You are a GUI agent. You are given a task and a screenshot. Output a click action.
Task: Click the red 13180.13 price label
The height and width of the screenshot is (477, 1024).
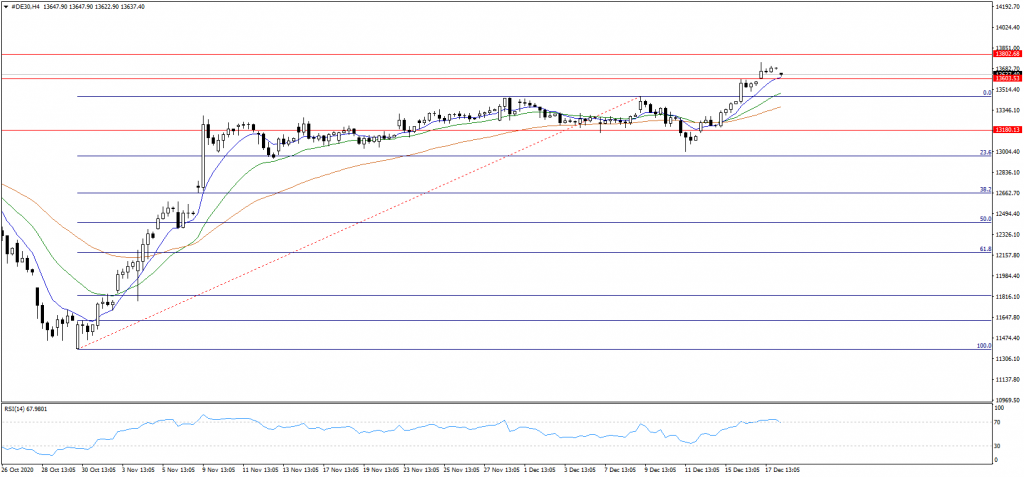tap(1005, 130)
